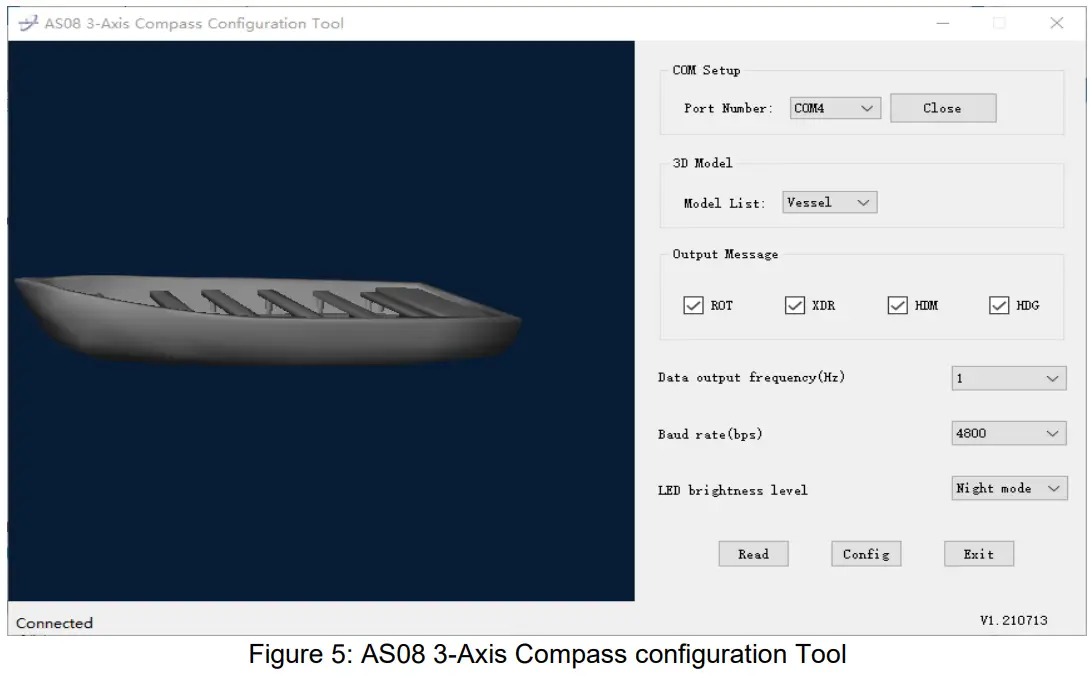Click the window title text

click(x=194, y=24)
